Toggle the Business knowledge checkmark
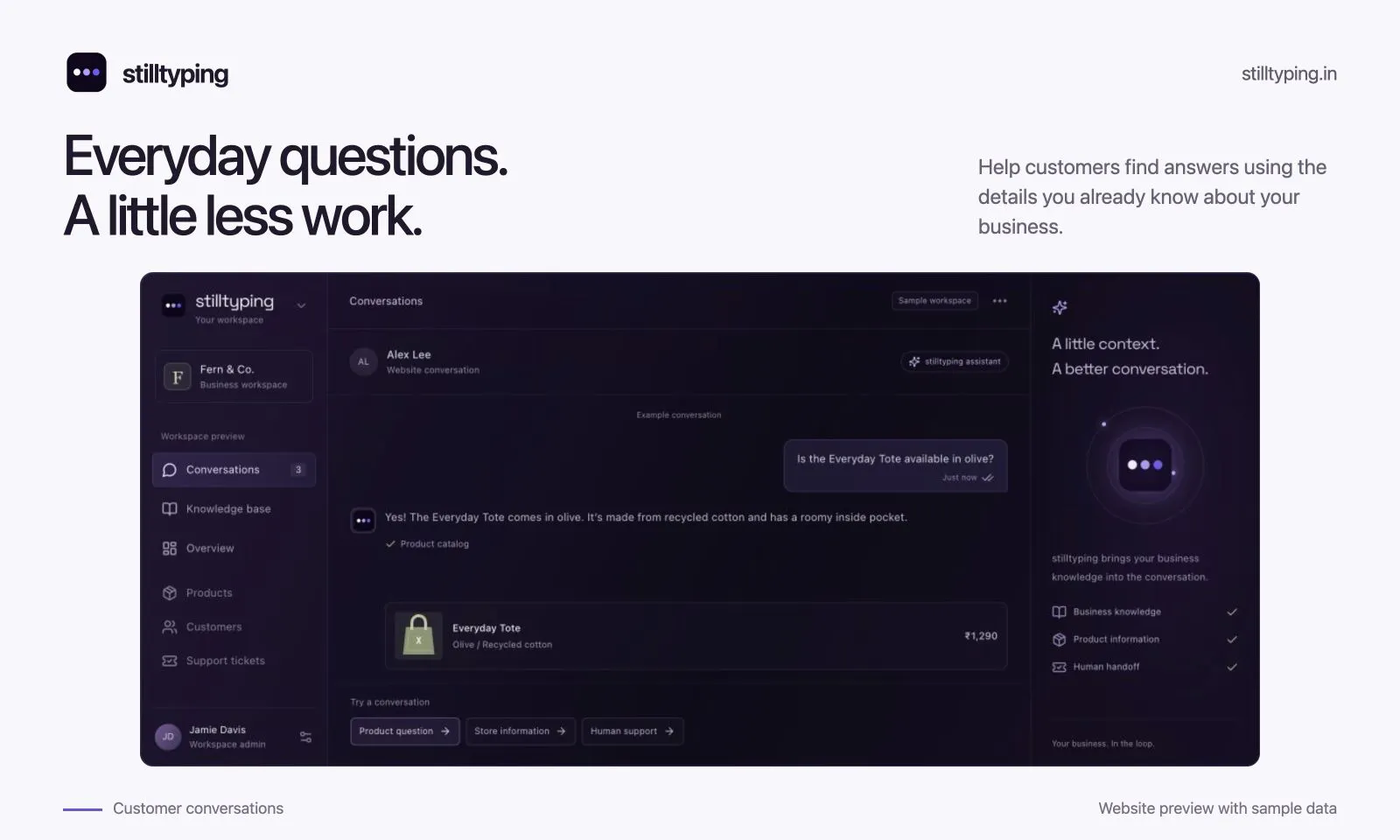1400x840 pixels. [x=1232, y=612]
